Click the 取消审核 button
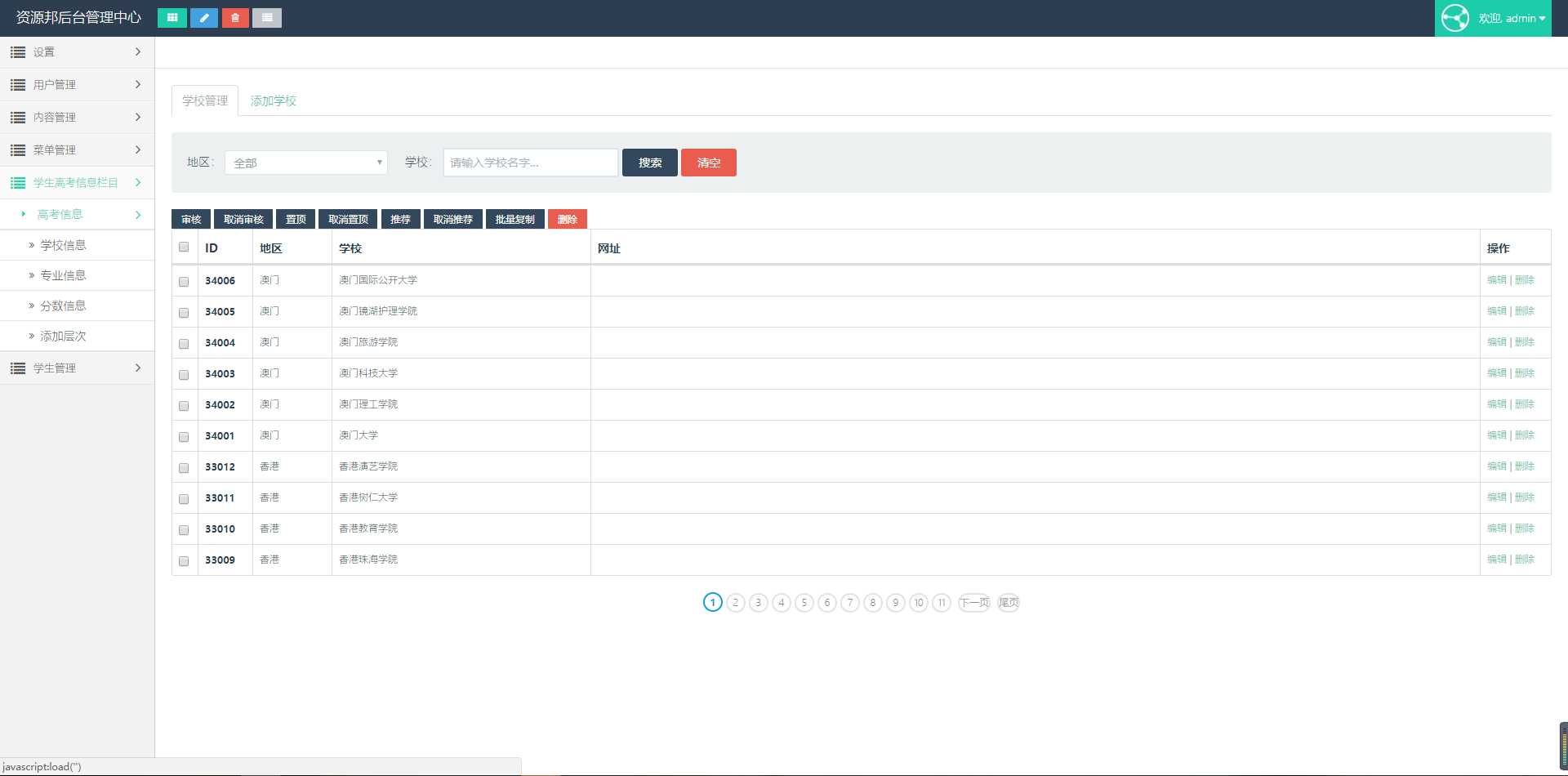This screenshot has width=1568, height=776. pyautogui.click(x=243, y=219)
